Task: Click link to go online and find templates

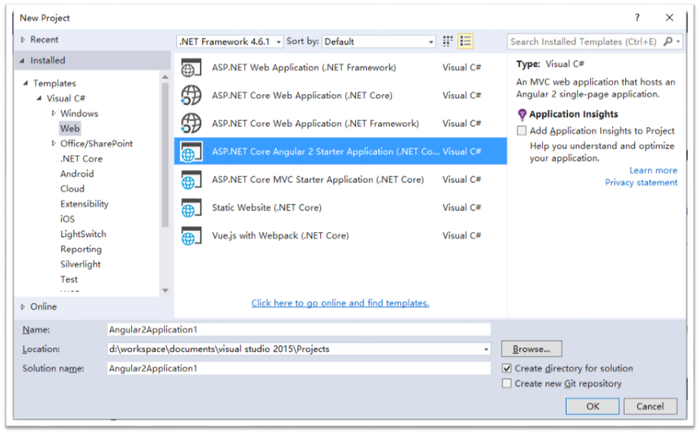Action: click(x=340, y=303)
